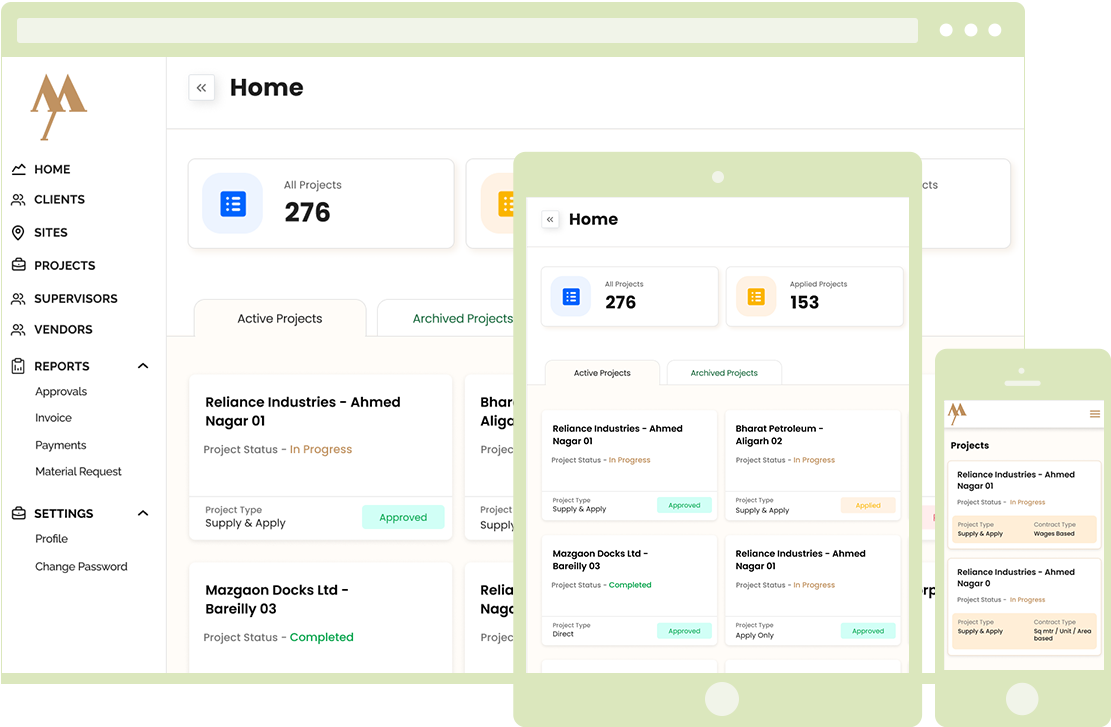The width and height of the screenshot is (1111, 727).
Task: Toggle the tablet sidebar with double-chevron button
Action: click(x=550, y=220)
